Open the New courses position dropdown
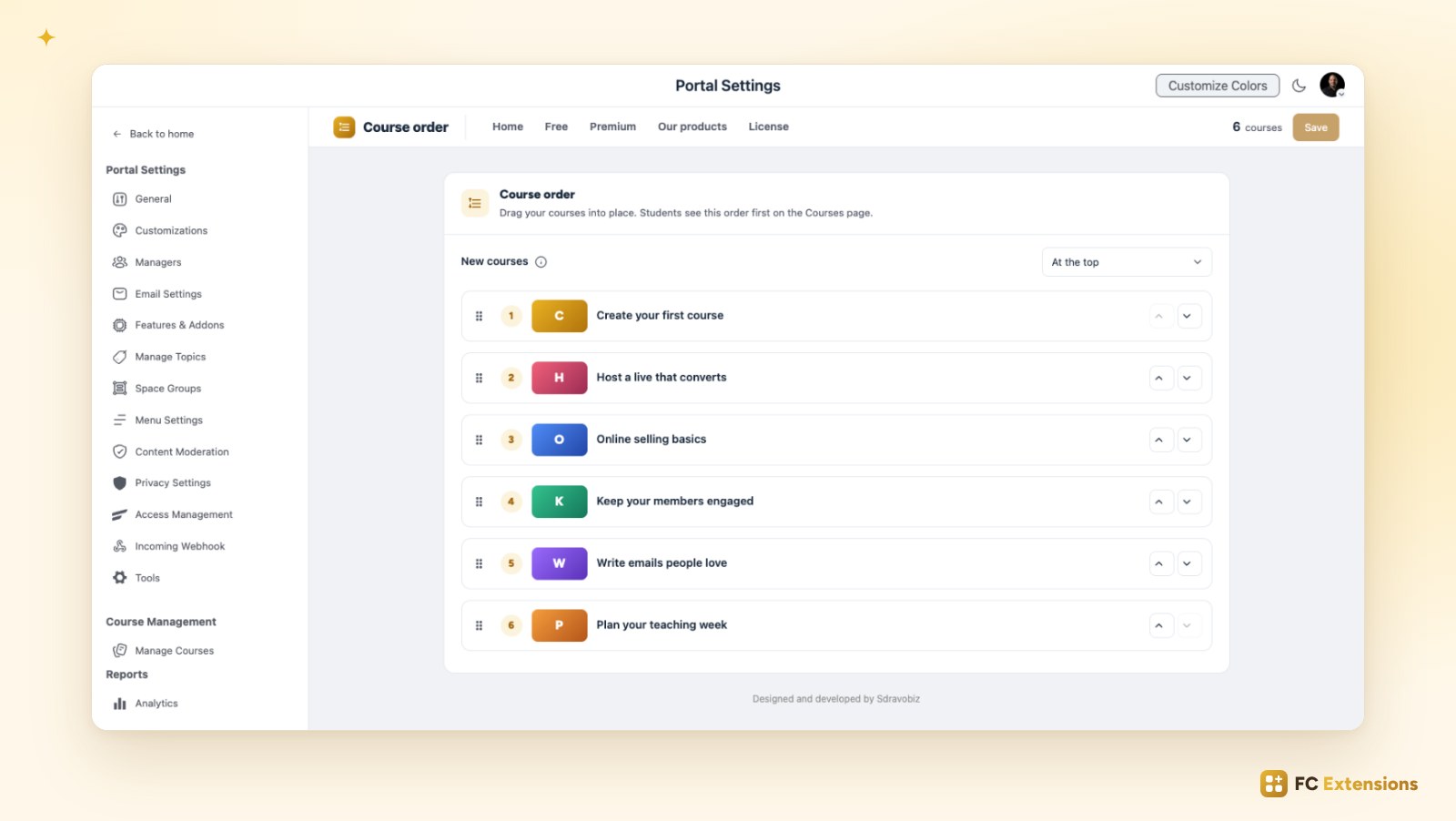Screen dimensions: 1456x821 pyautogui.click(x=1127, y=262)
